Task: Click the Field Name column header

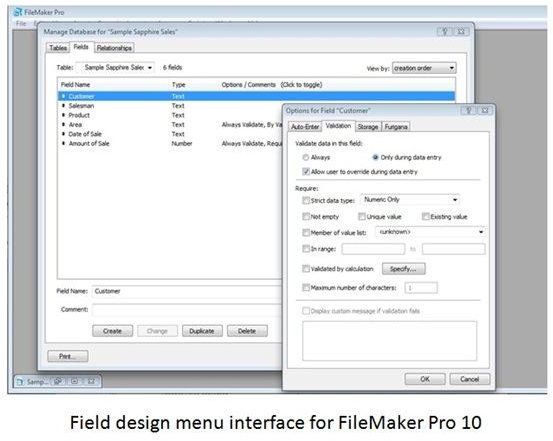Action: [x=75, y=85]
